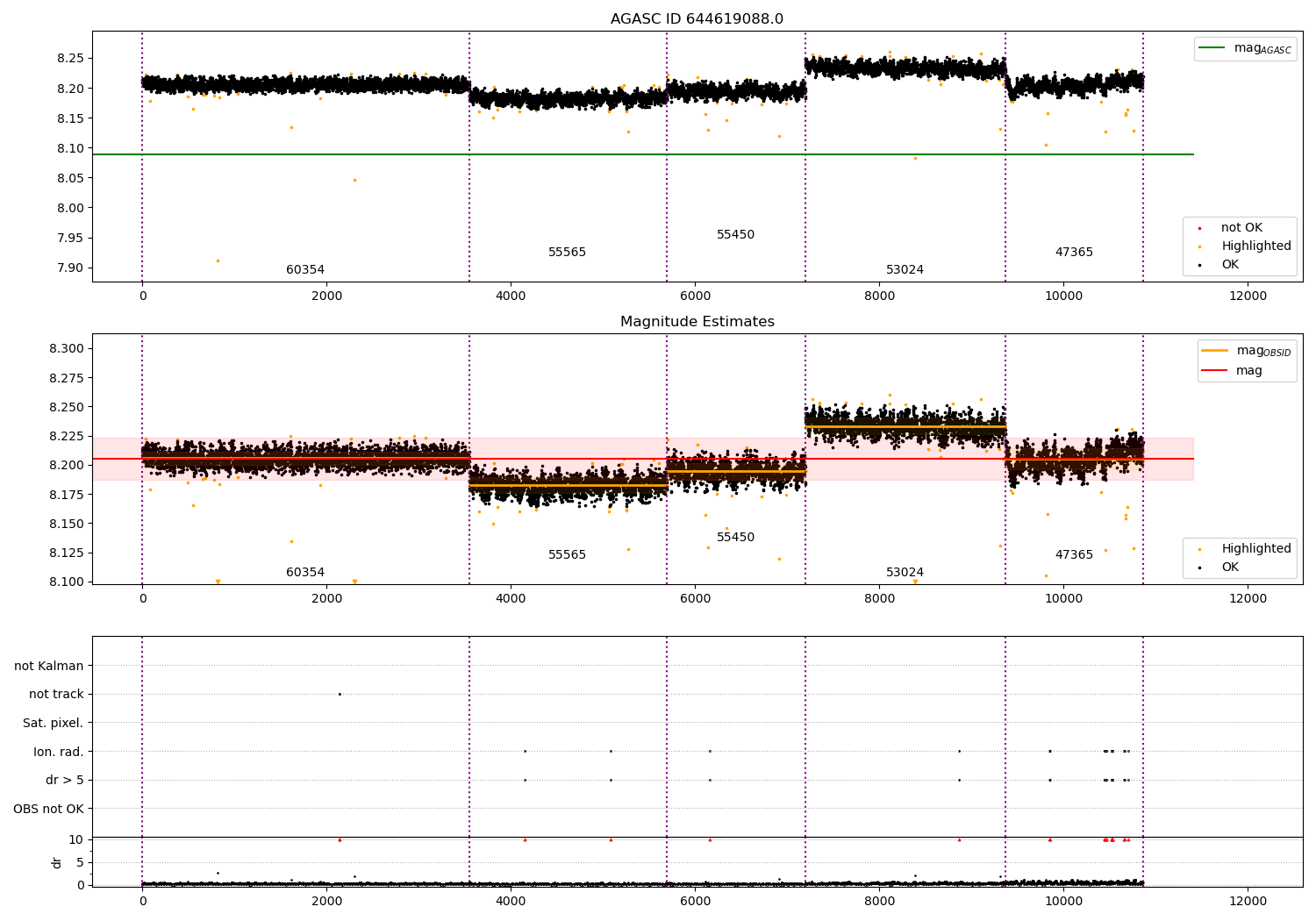Click obsid label 47365 in Magnitude Estimates plot
The width and height of the screenshot is (1316, 921).
coord(1074,555)
